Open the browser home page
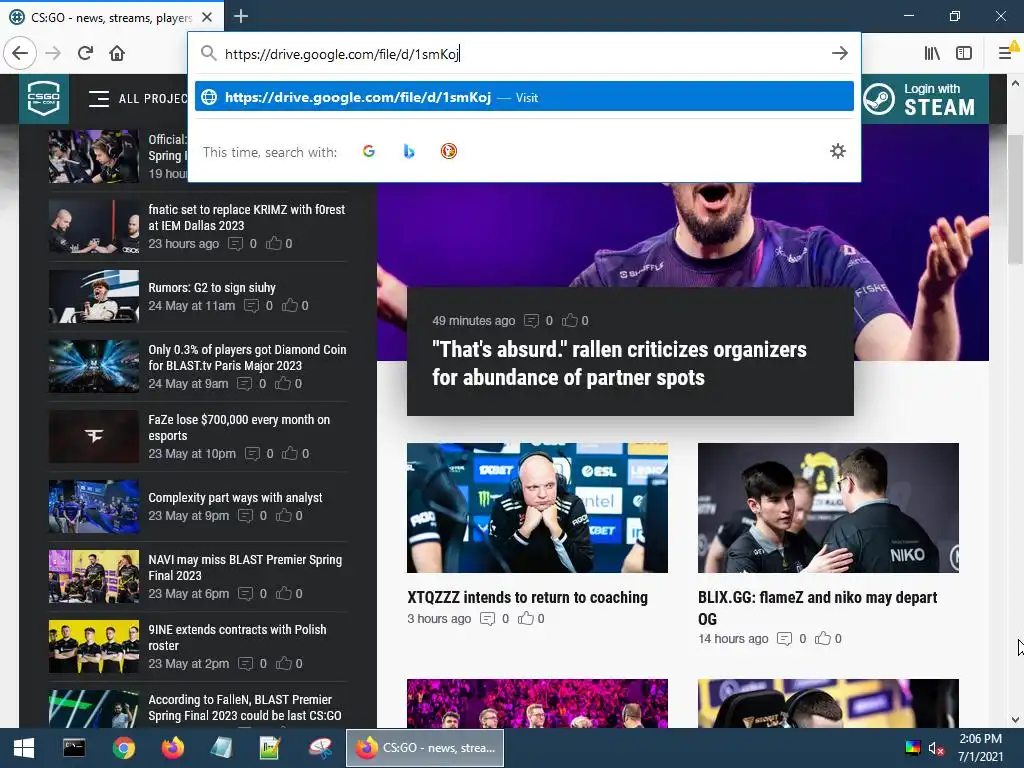This screenshot has width=1024, height=768. coord(117,53)
